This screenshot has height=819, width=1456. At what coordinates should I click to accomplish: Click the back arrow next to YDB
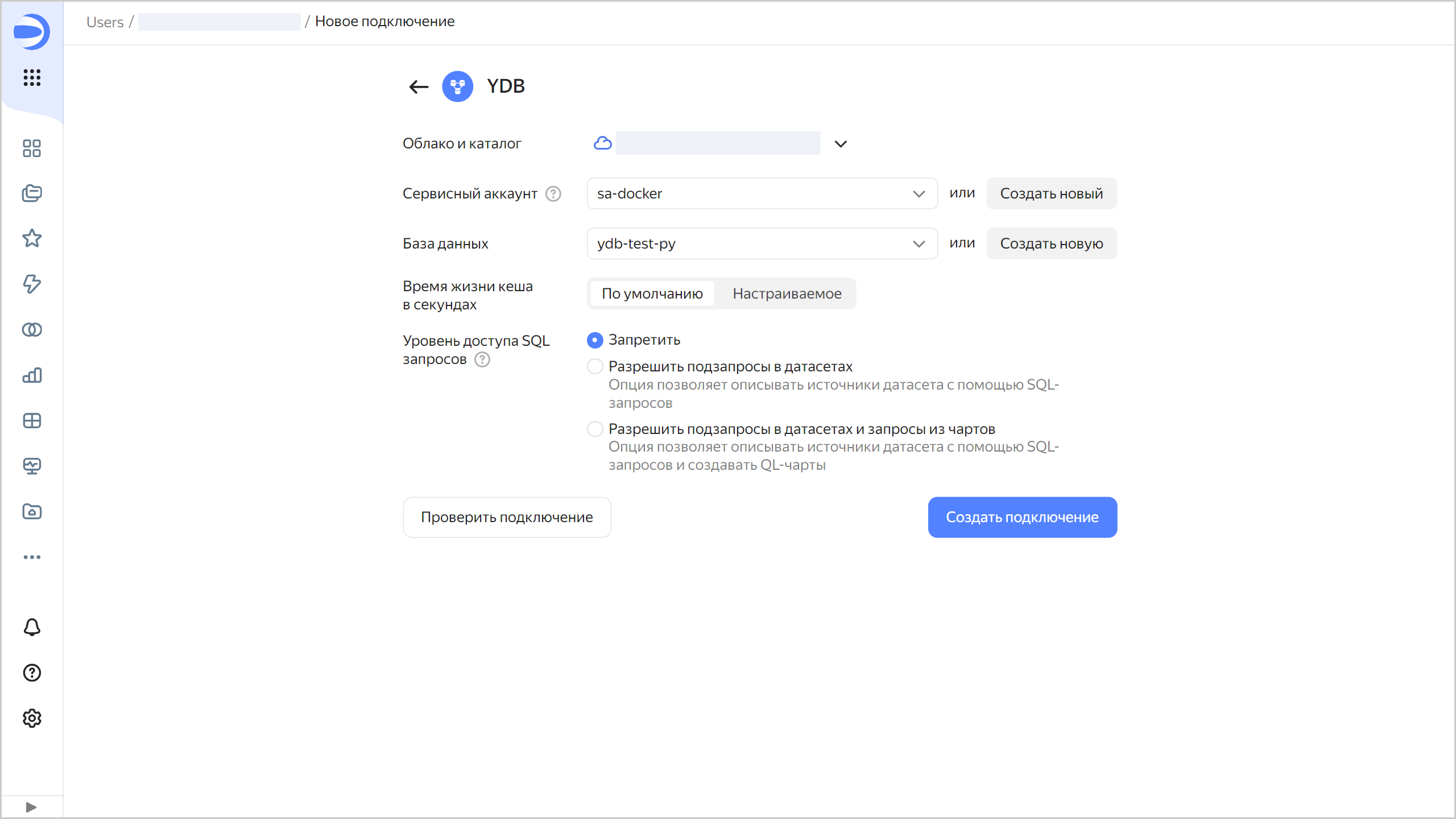point(419,86)
